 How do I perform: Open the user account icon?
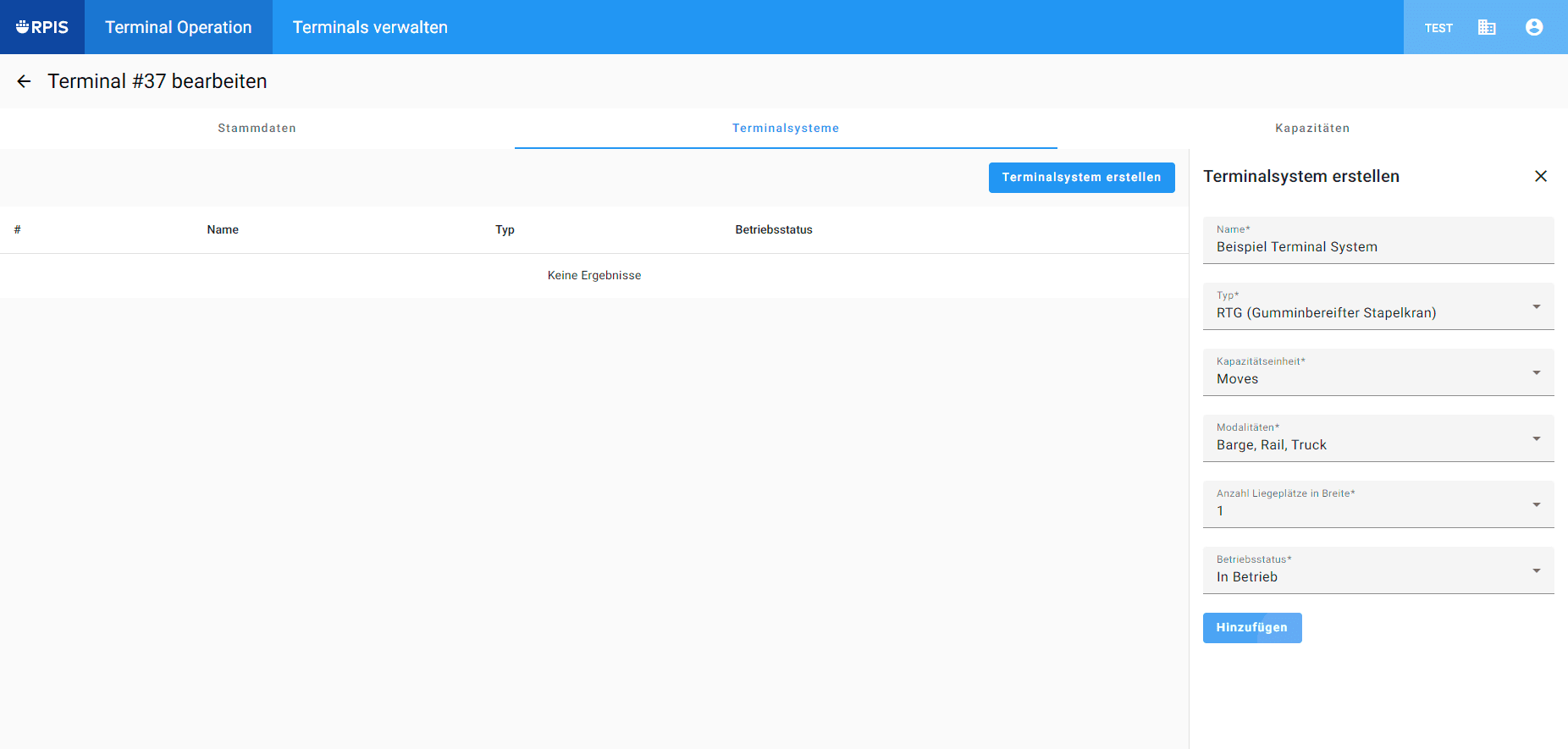click(1534, 27)
